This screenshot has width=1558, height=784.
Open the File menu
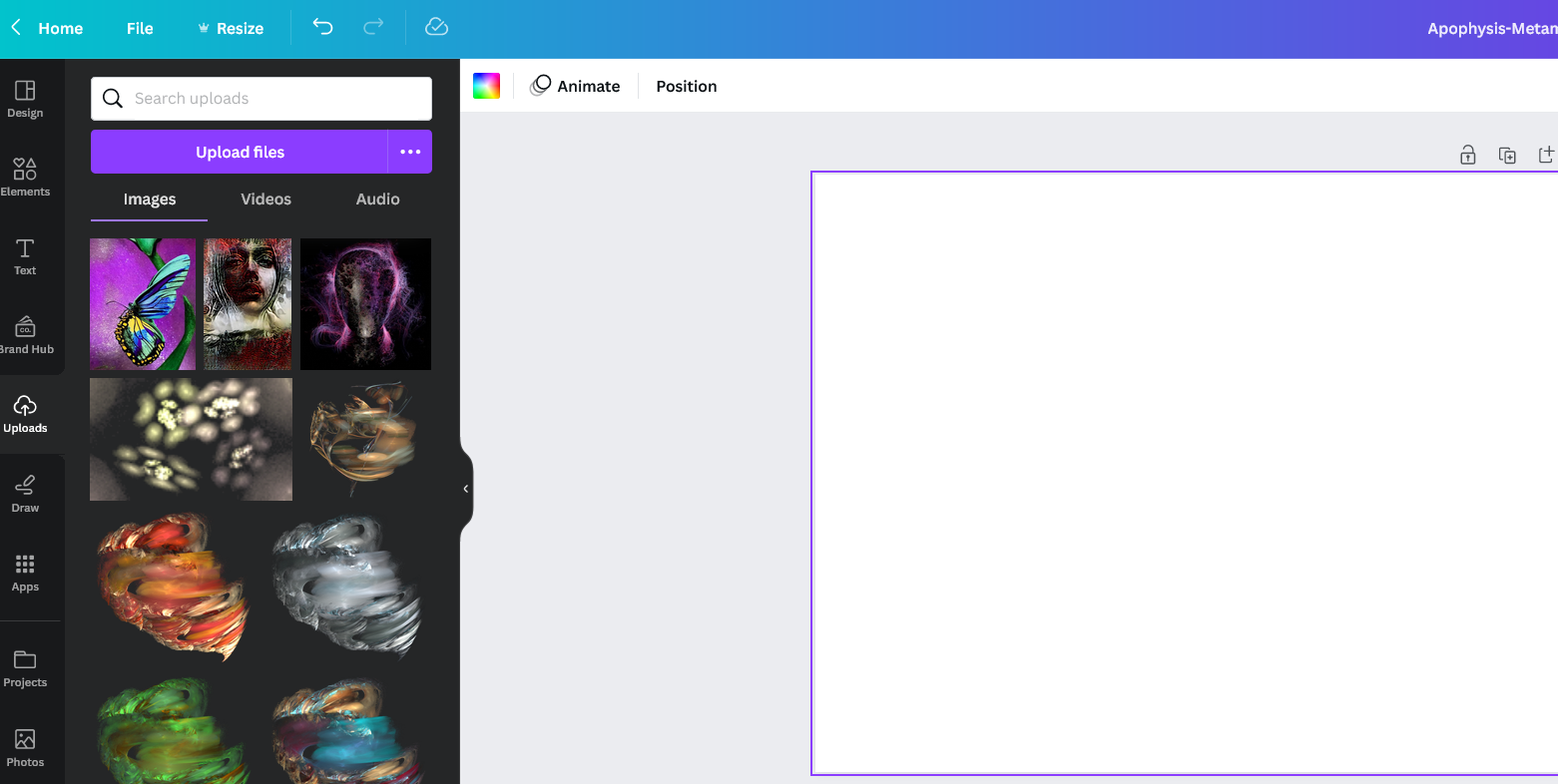(140, 28)
